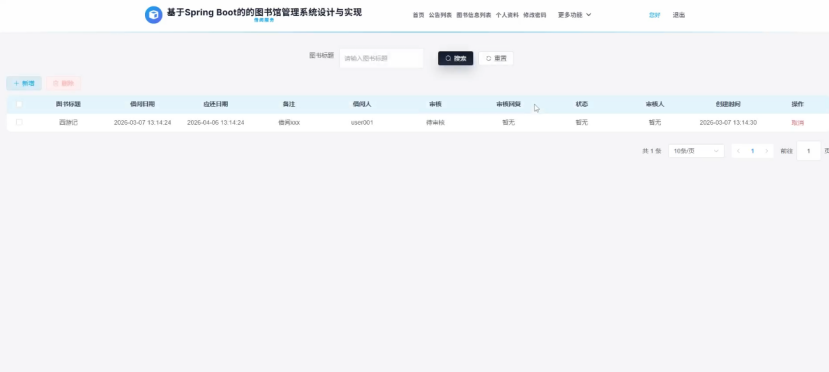Click the 您好 user greeting link

[655, 15]
